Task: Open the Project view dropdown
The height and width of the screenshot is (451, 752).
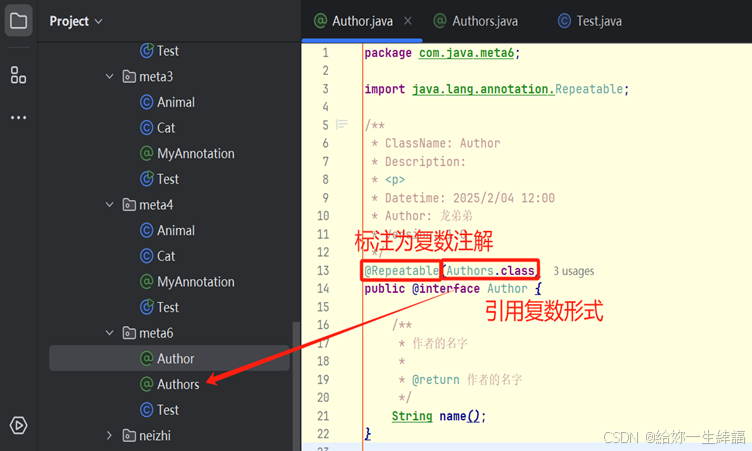Action: [76, 21]
